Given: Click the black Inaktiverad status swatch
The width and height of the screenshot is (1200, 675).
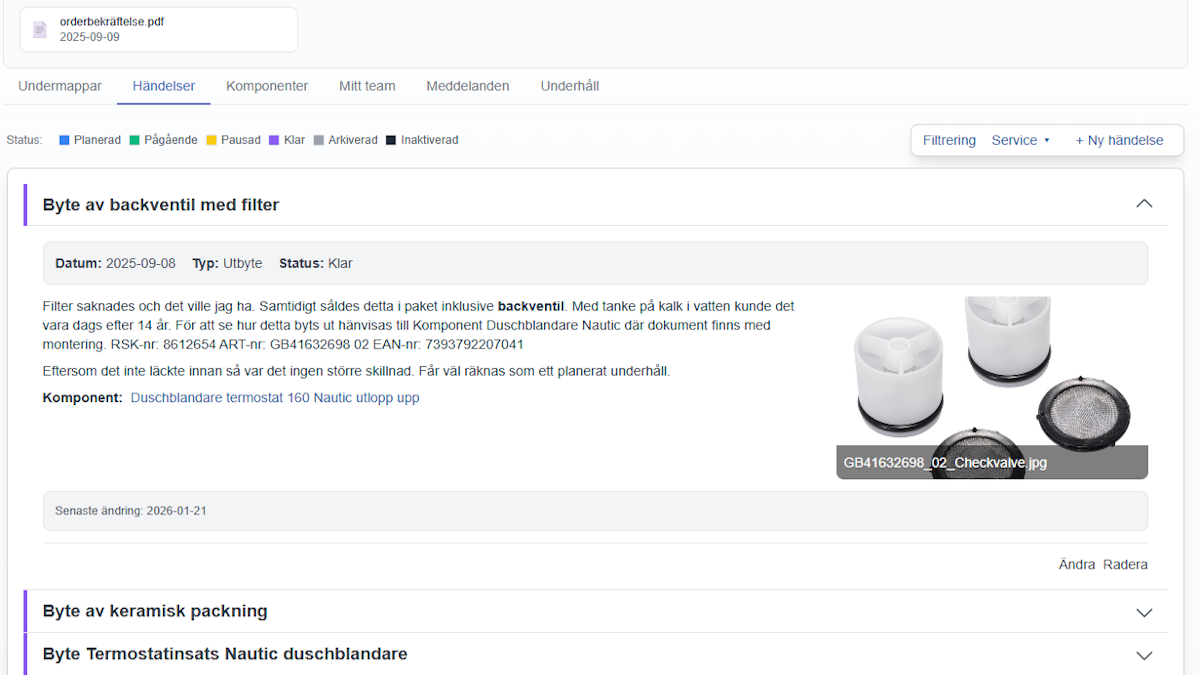Looking at the screenshot, I should tap(391, 140).
